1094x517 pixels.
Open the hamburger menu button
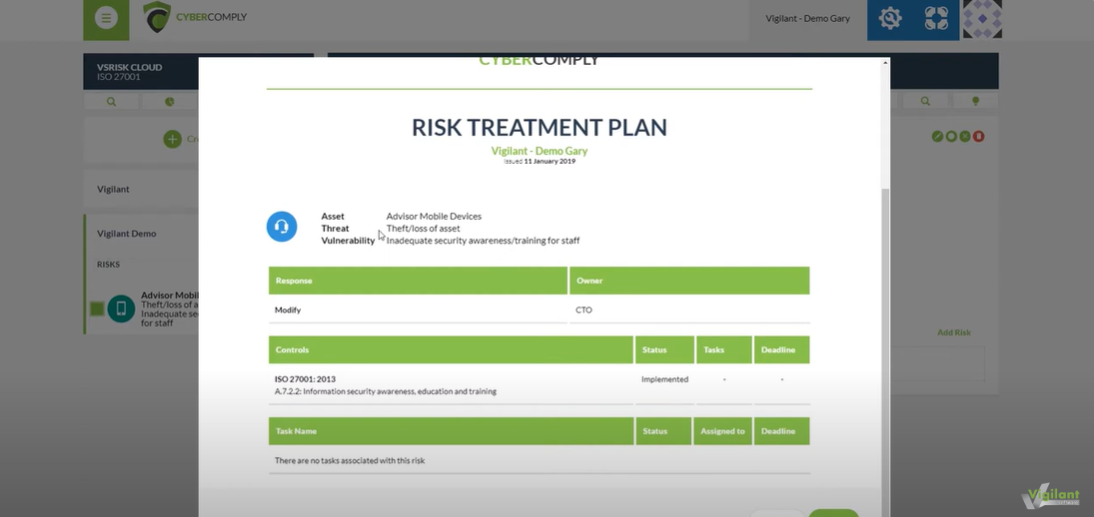(106, 18)
